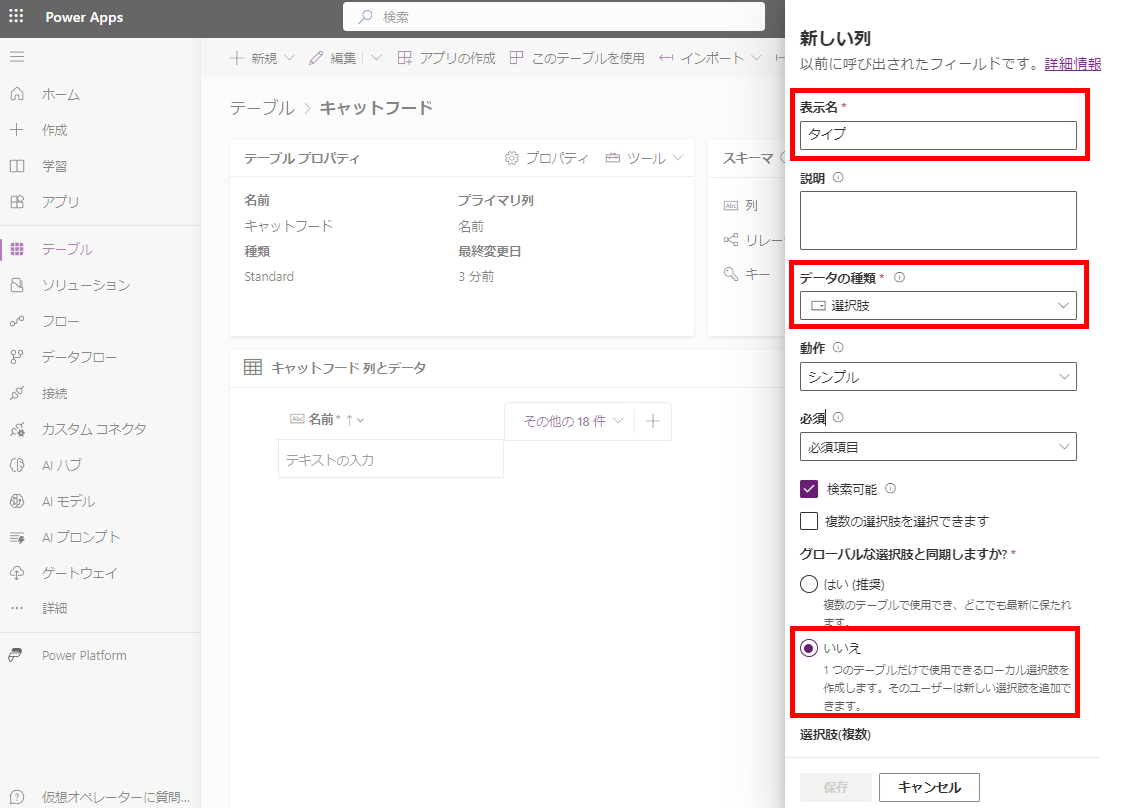This screenshot has width=1126, height=808.
Task: Open the app launcher waffle icon
Action: (x=17, y=17)
